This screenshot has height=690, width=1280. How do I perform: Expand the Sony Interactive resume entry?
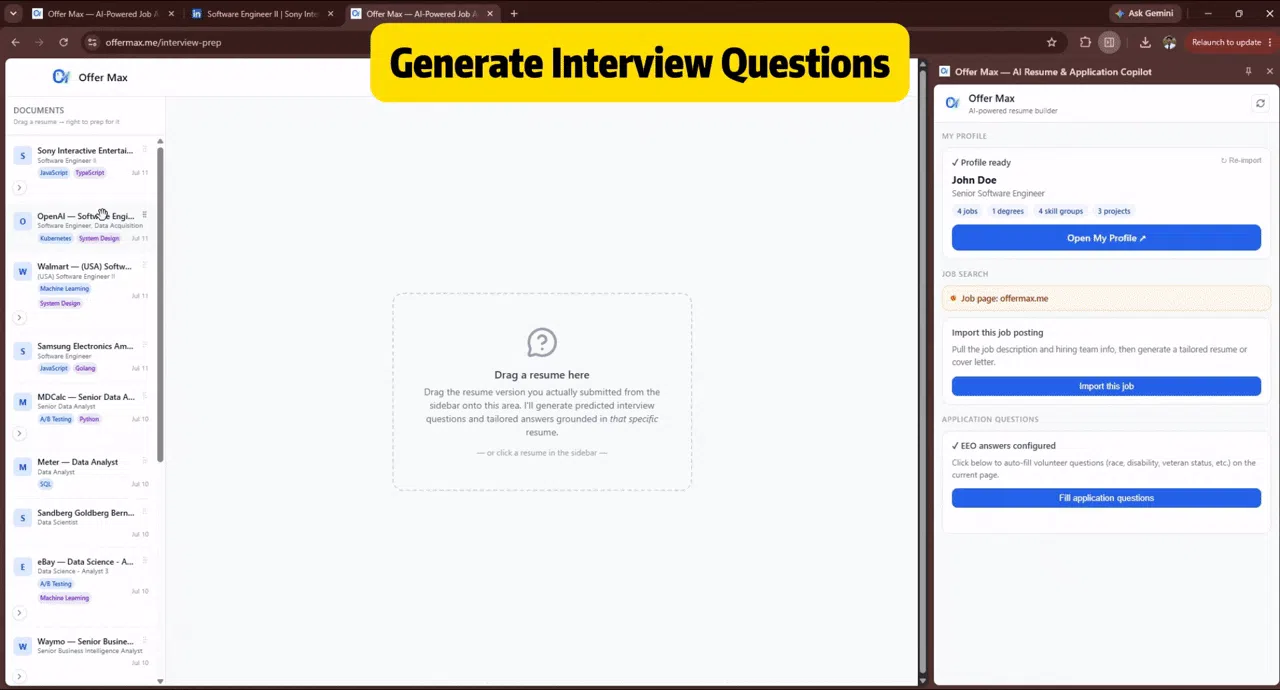[x=19, y=187]
